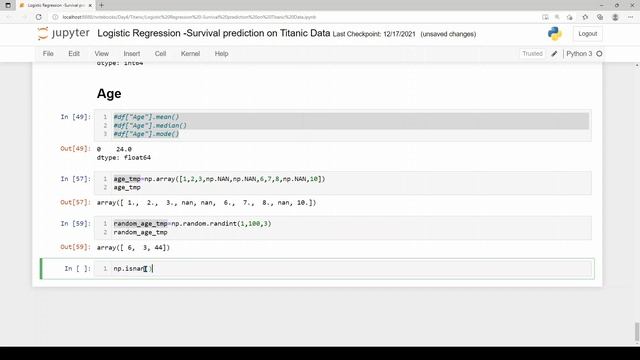Screen dimensions: 640x360
Task: Select code cell In [57] with age_tmp
Action: pyautogui.click(x=342, y=183)
